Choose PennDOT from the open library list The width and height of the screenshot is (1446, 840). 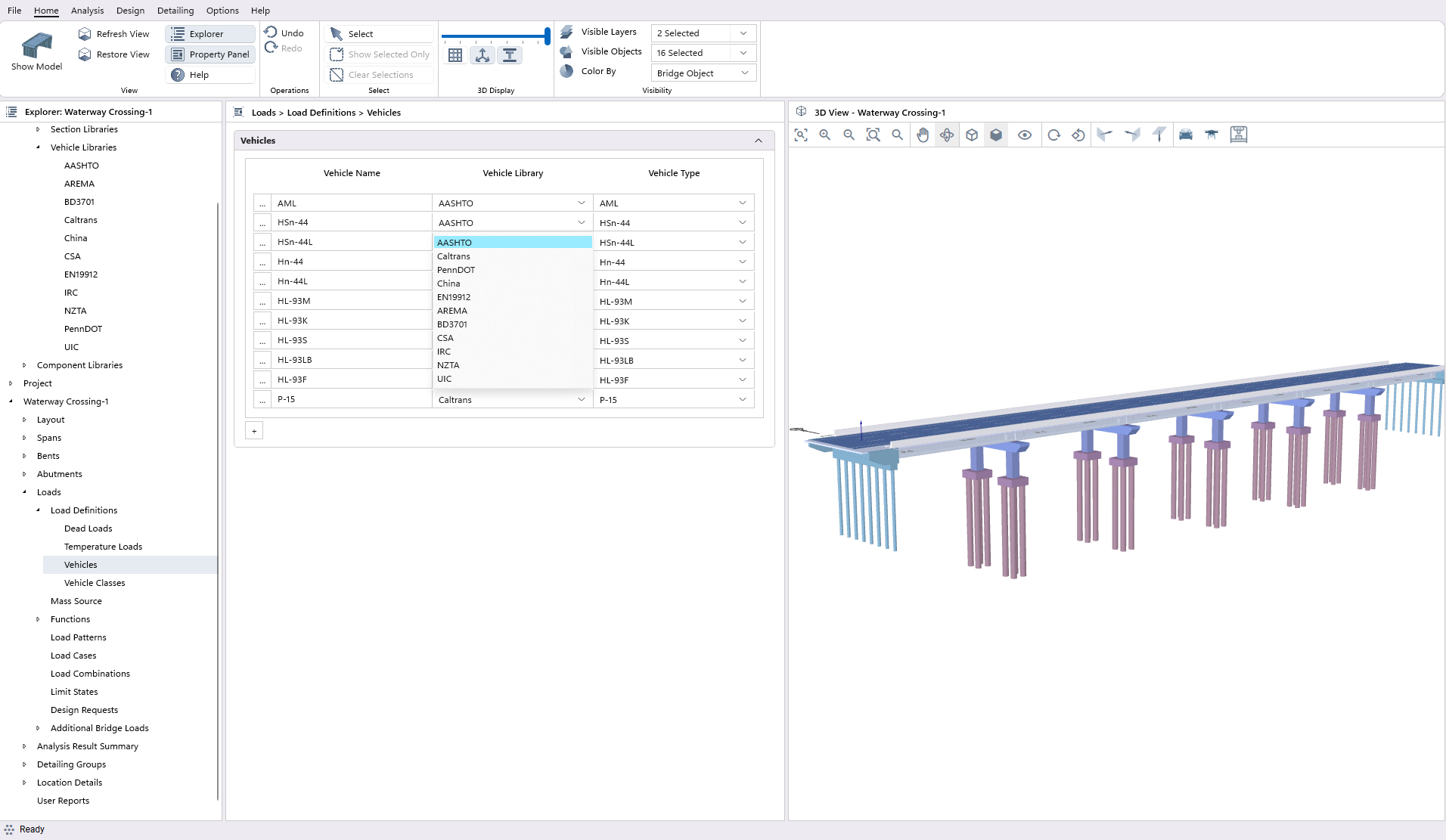(456, 270)
